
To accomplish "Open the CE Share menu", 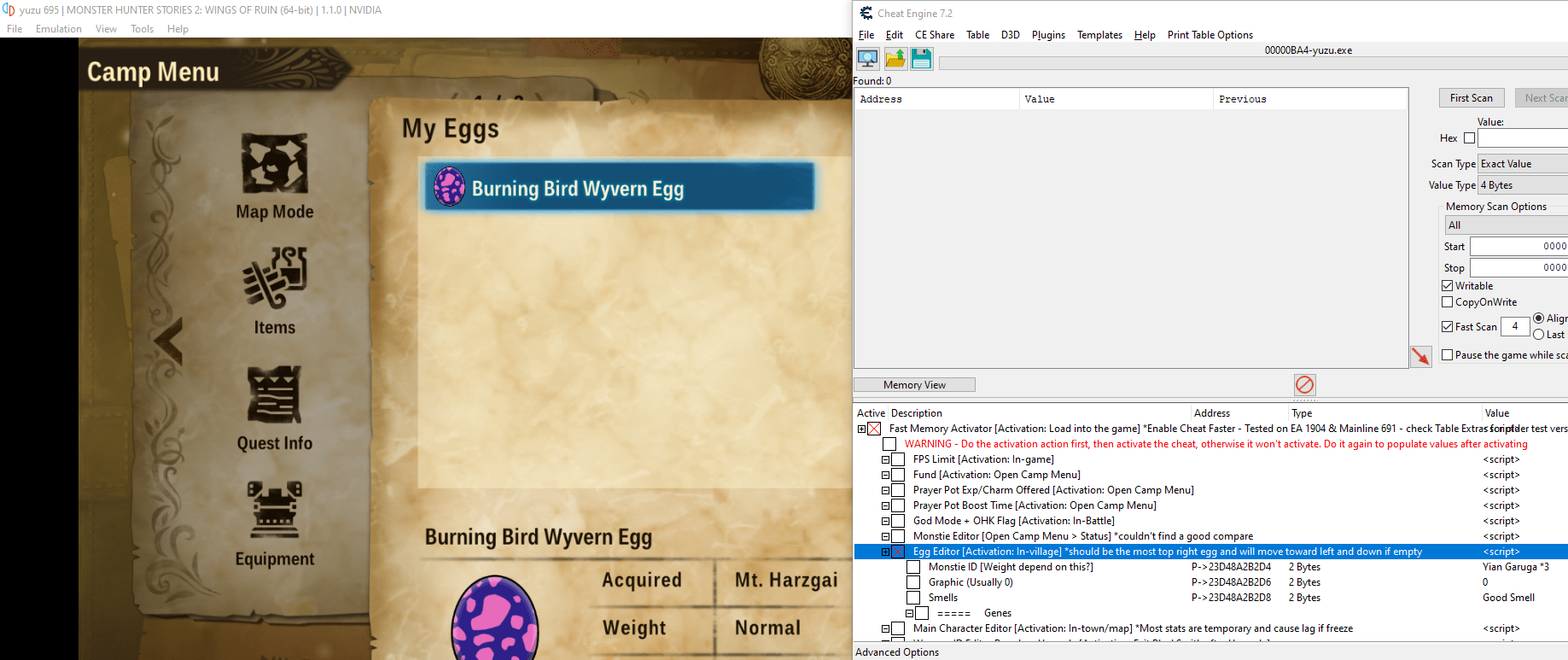I will (x=935, y=35).
